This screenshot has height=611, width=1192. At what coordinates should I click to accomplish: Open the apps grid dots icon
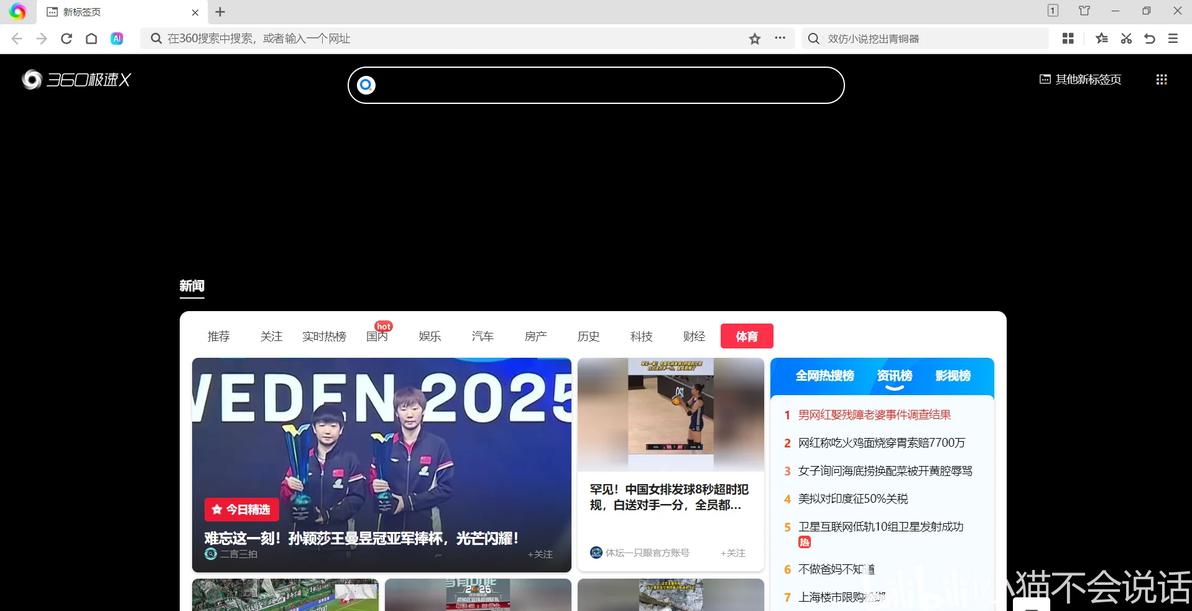(x=1162, y=79)
